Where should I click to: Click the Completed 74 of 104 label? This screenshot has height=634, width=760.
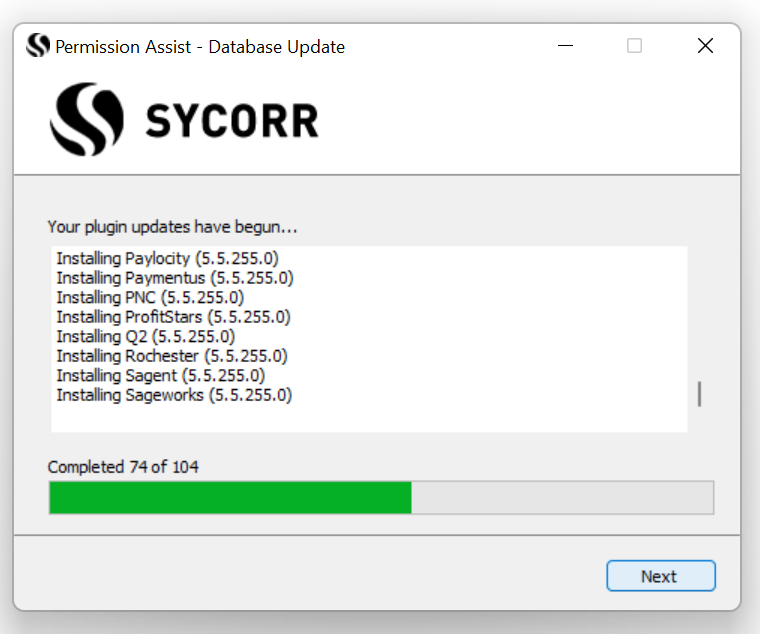point(123,467)
